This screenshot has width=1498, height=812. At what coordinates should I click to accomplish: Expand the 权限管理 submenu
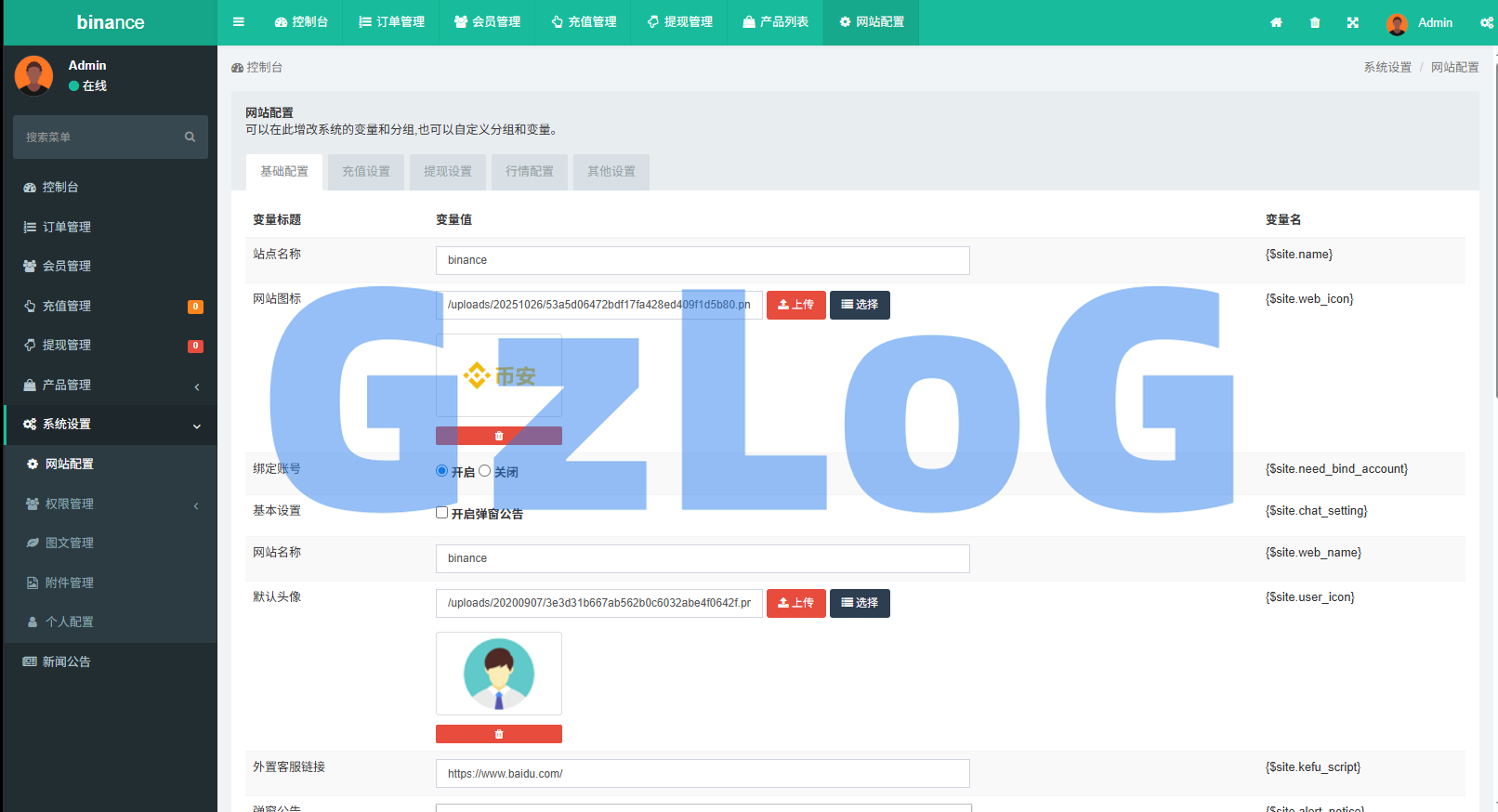click(x=110, y=504)
